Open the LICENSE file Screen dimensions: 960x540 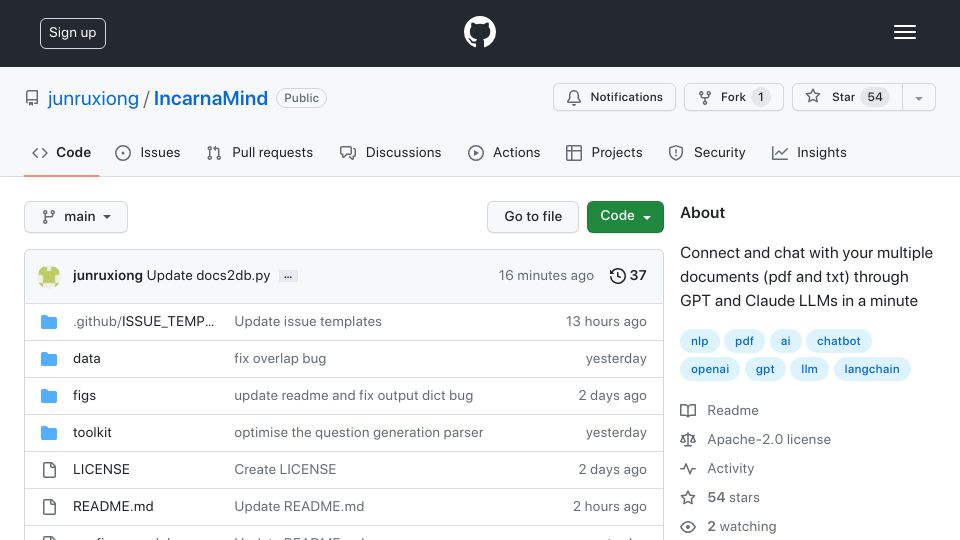(101, 470)
